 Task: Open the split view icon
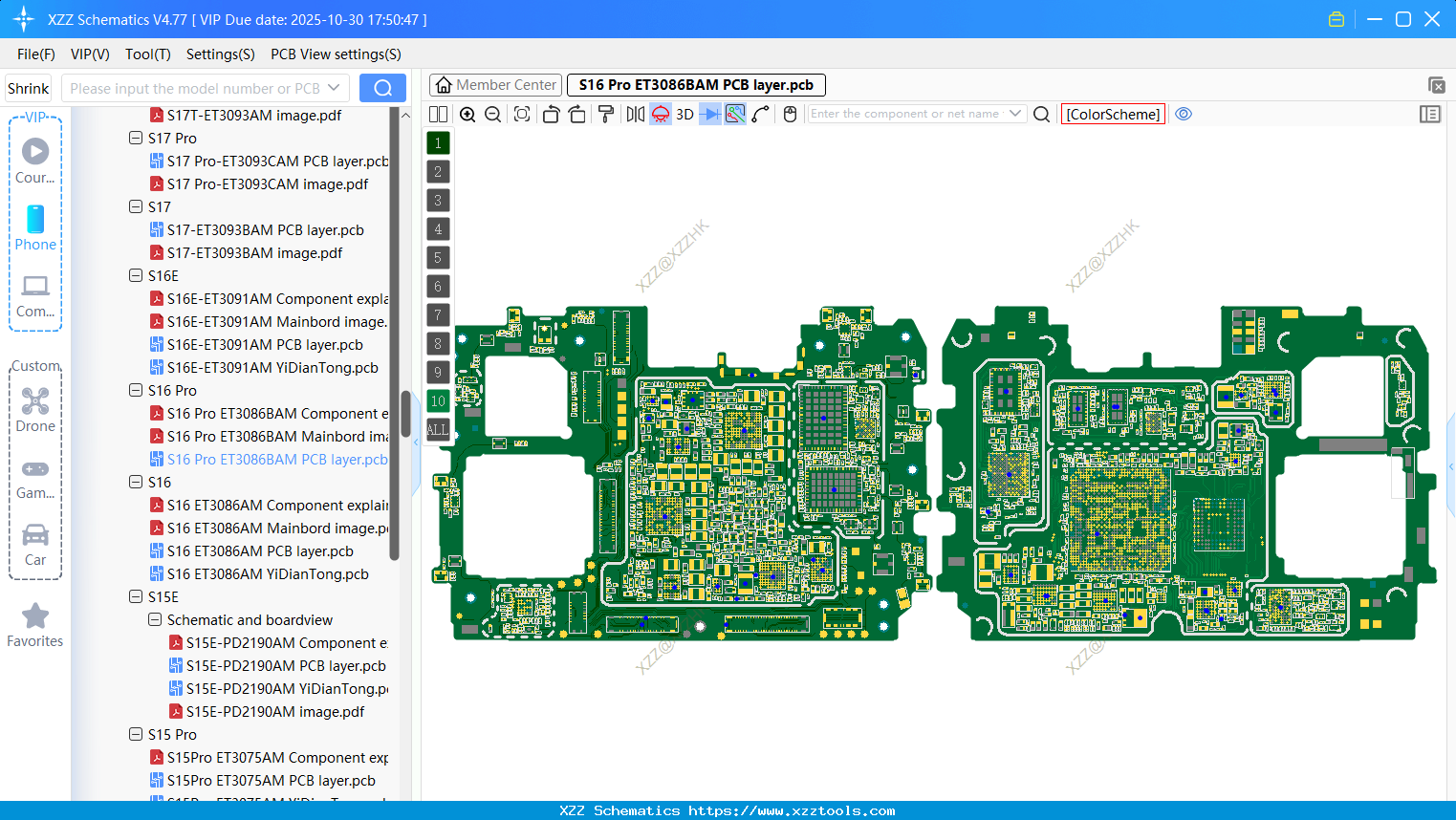coord(438,113)
